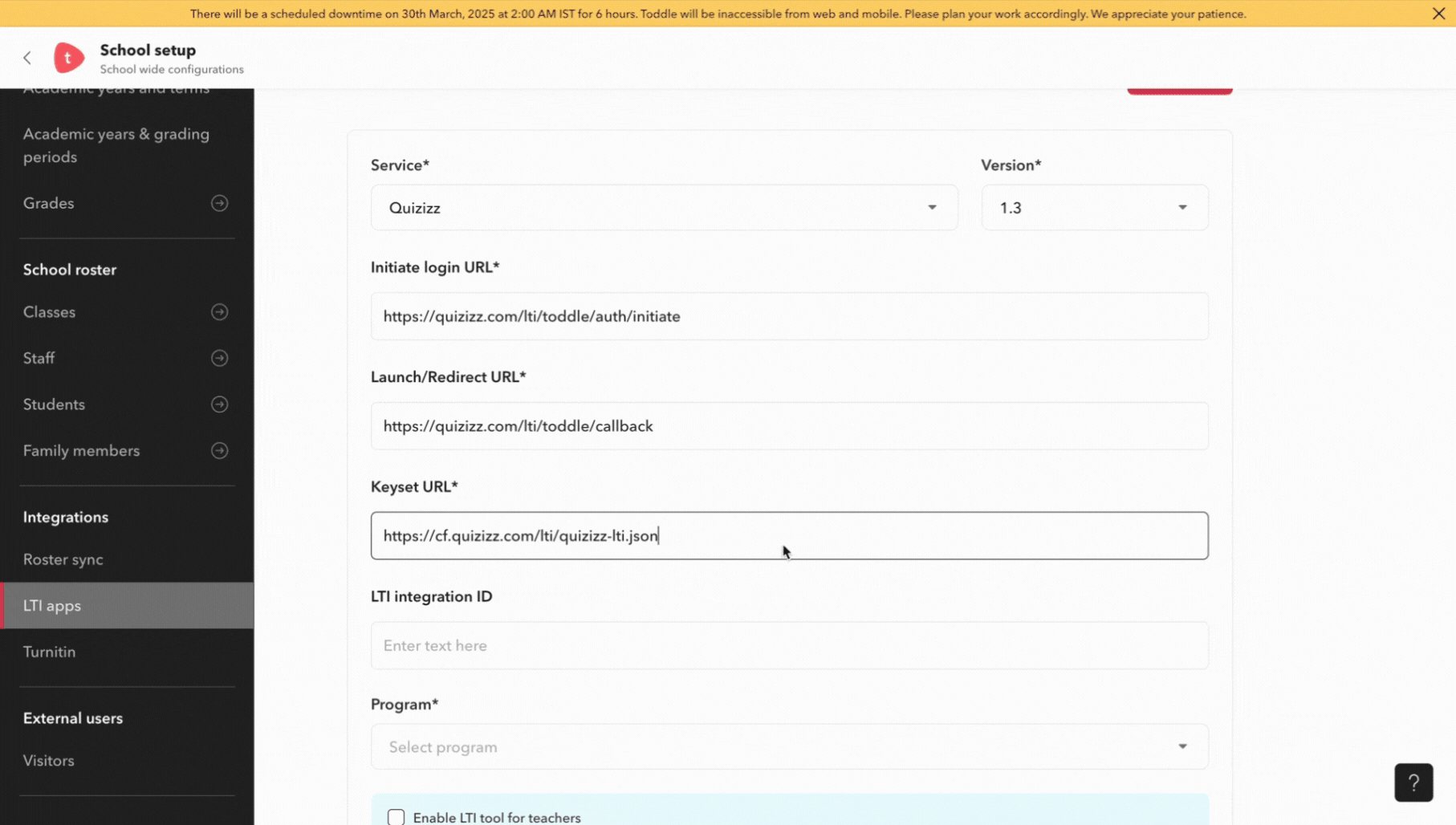Screen dimensions: 1456x825
Task: Open the help question mark button
Action: (x=1413, y=782)
